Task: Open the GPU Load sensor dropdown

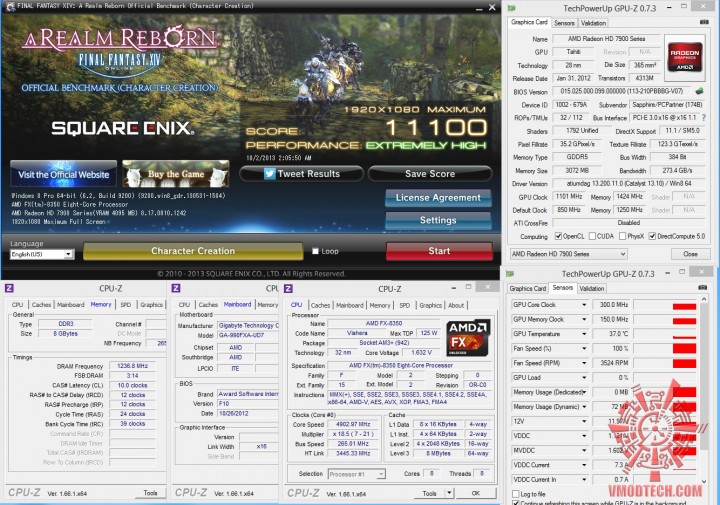Action: coord(584,378)
